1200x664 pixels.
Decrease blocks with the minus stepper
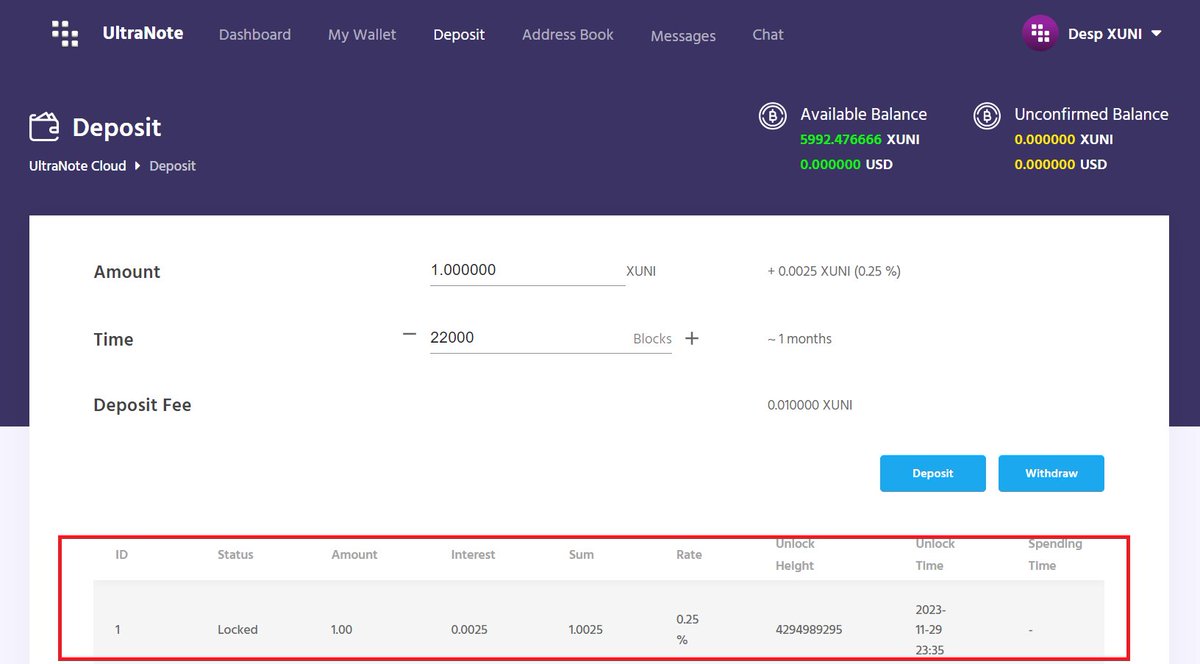tap(408, 336)
